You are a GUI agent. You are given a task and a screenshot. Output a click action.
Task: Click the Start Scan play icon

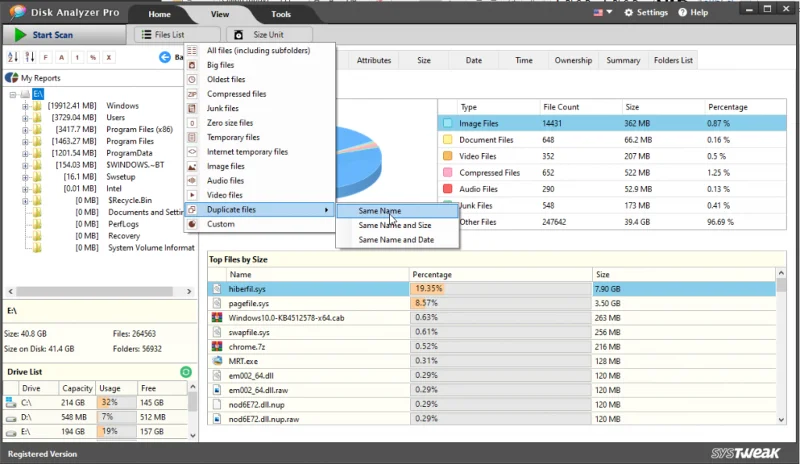(x=20, y=35)
